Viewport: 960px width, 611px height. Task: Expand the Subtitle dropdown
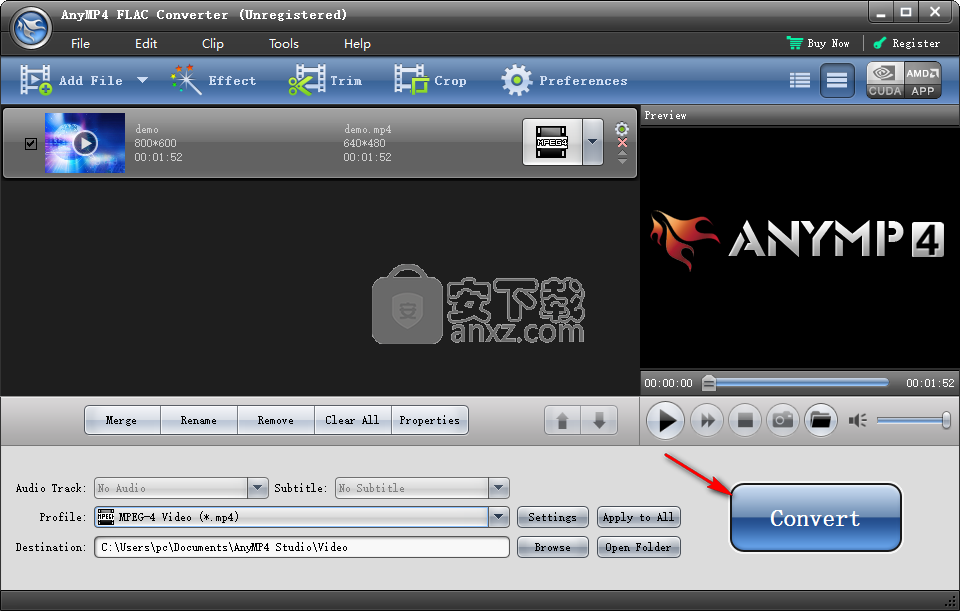[499, 488]
